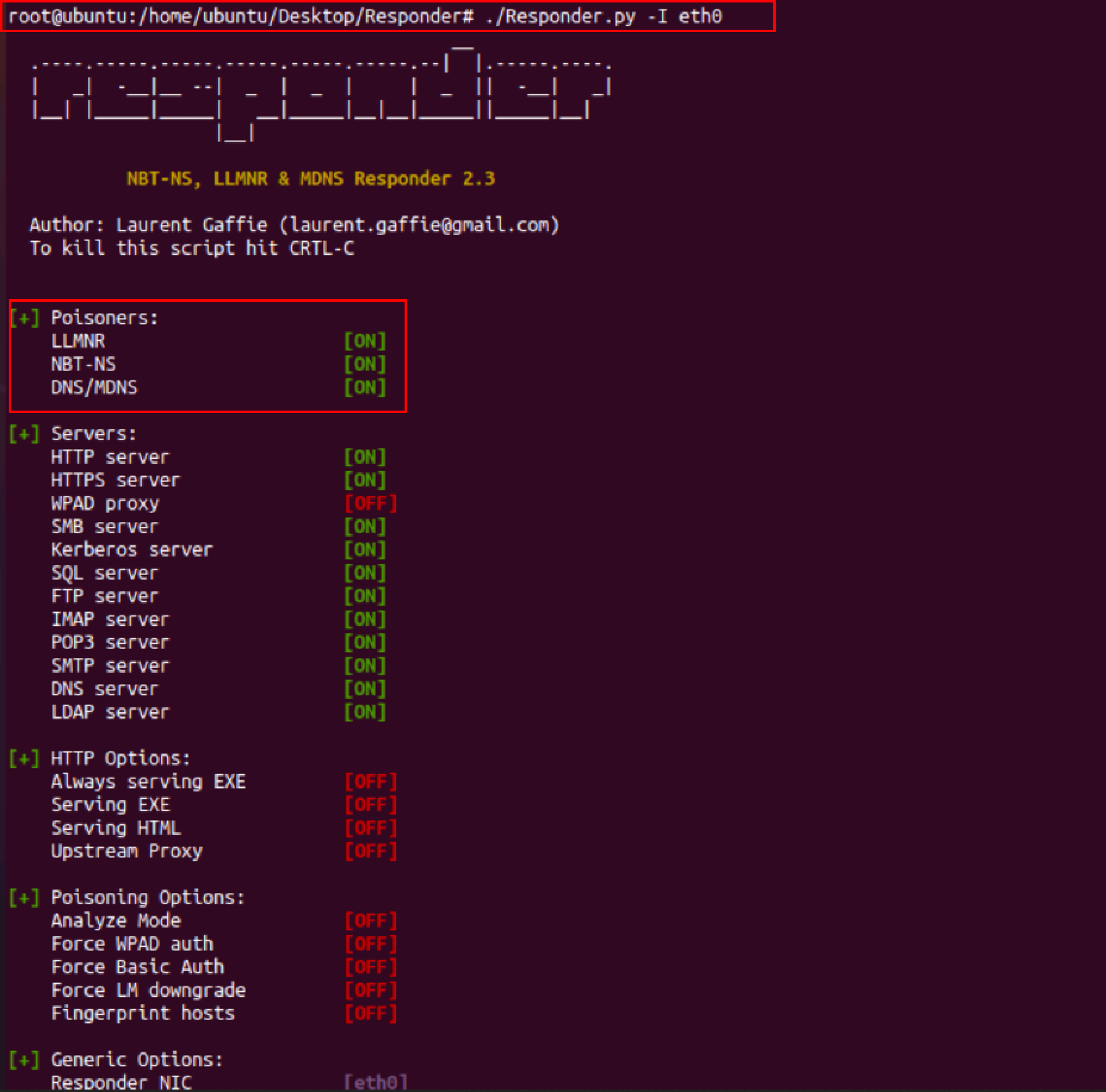This screenshot has height=1092, width=1106.
Task: Click the Responder.py command line text
Action: click(x=365, y=16)
